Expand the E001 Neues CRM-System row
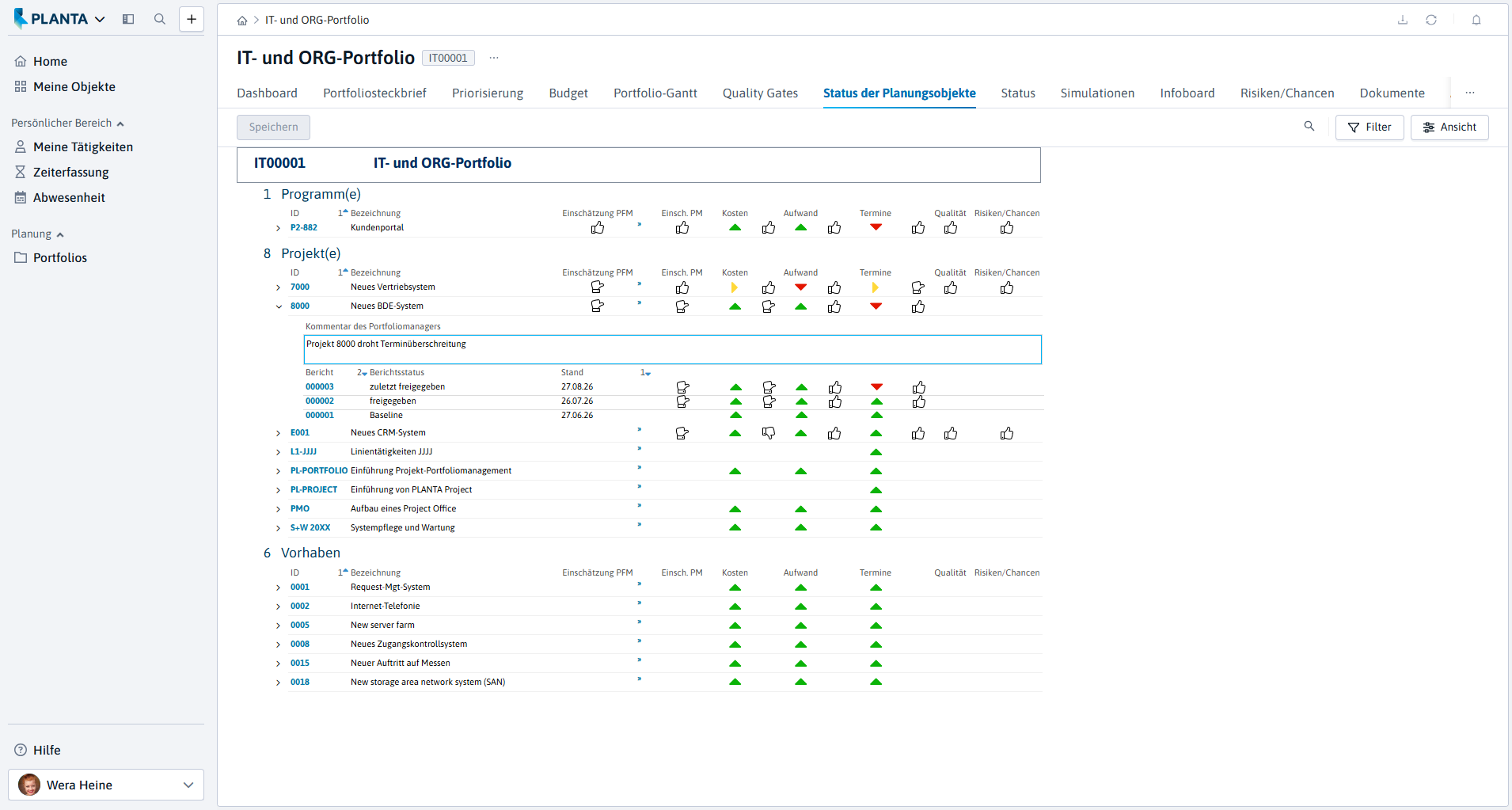 coord(278,433)
